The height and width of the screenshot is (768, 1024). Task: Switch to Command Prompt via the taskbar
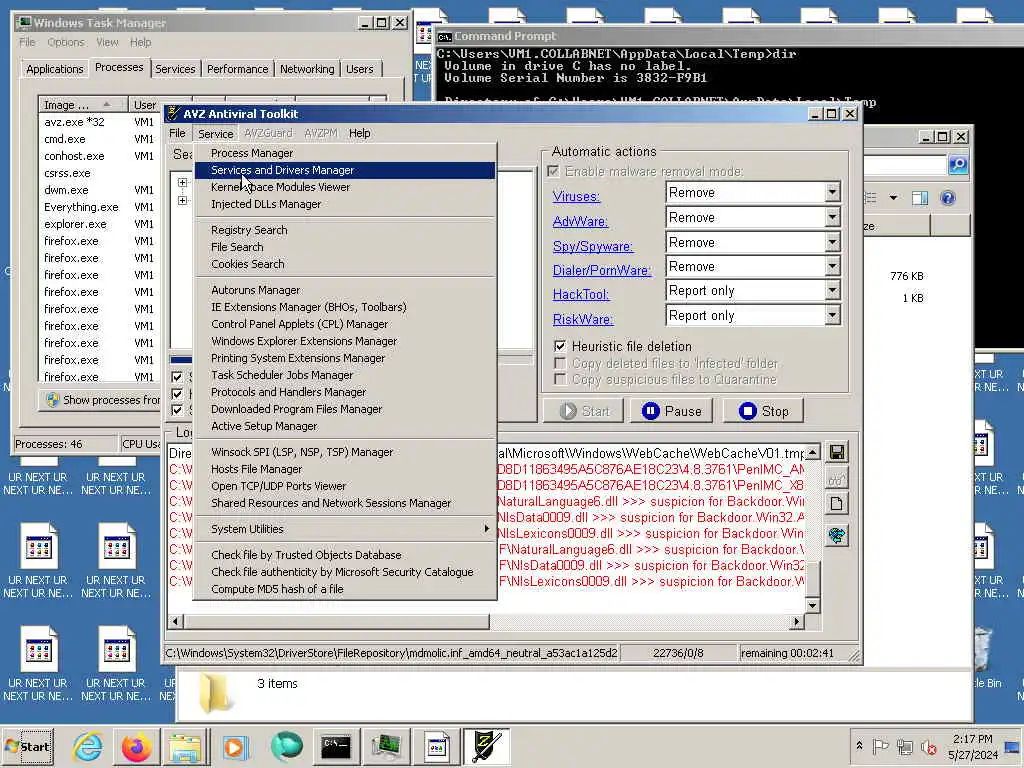pos(336,746)
